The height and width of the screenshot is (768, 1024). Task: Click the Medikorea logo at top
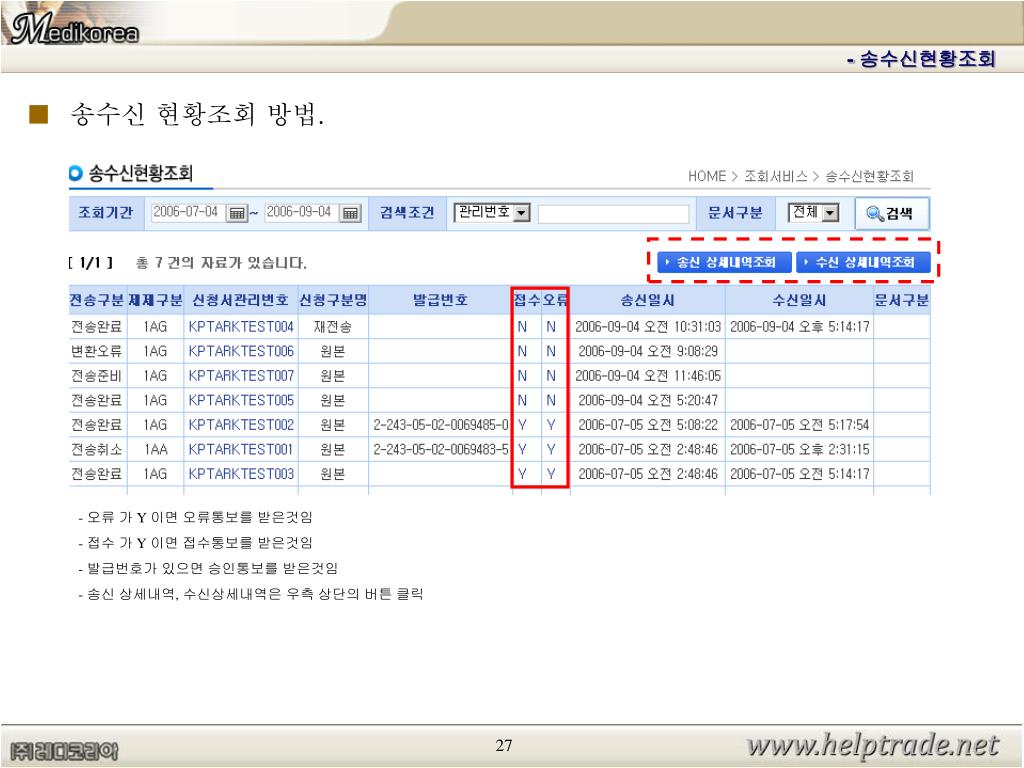point(75,32)
